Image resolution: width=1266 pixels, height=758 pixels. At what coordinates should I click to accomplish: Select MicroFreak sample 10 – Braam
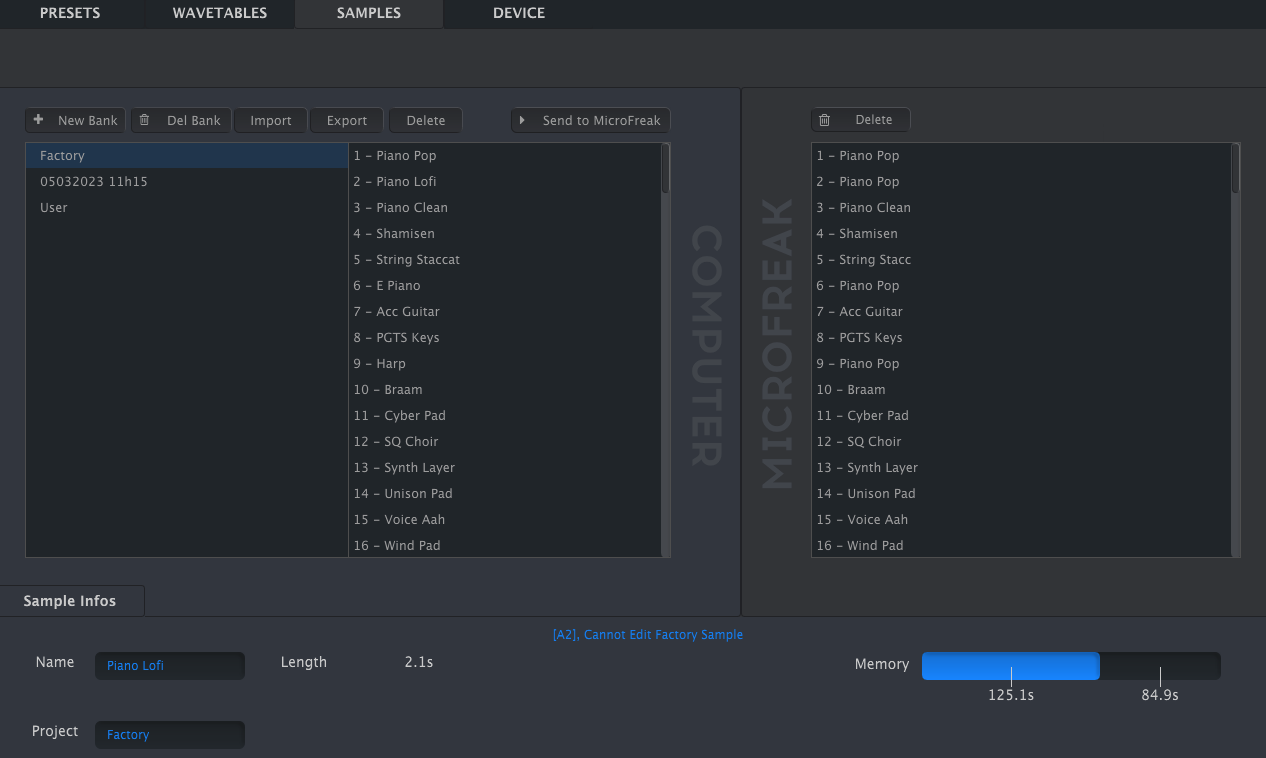tap(1021, 389)
